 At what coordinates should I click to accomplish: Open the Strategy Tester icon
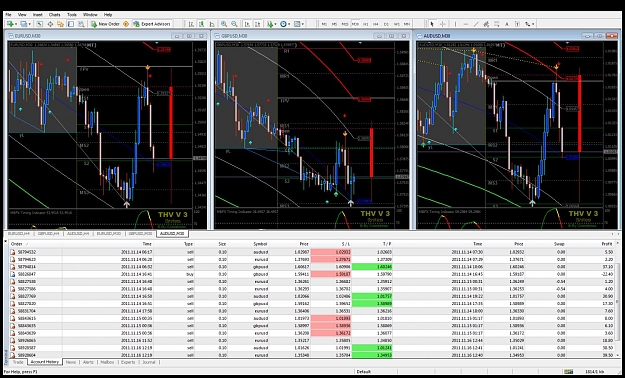coord(81,24)
